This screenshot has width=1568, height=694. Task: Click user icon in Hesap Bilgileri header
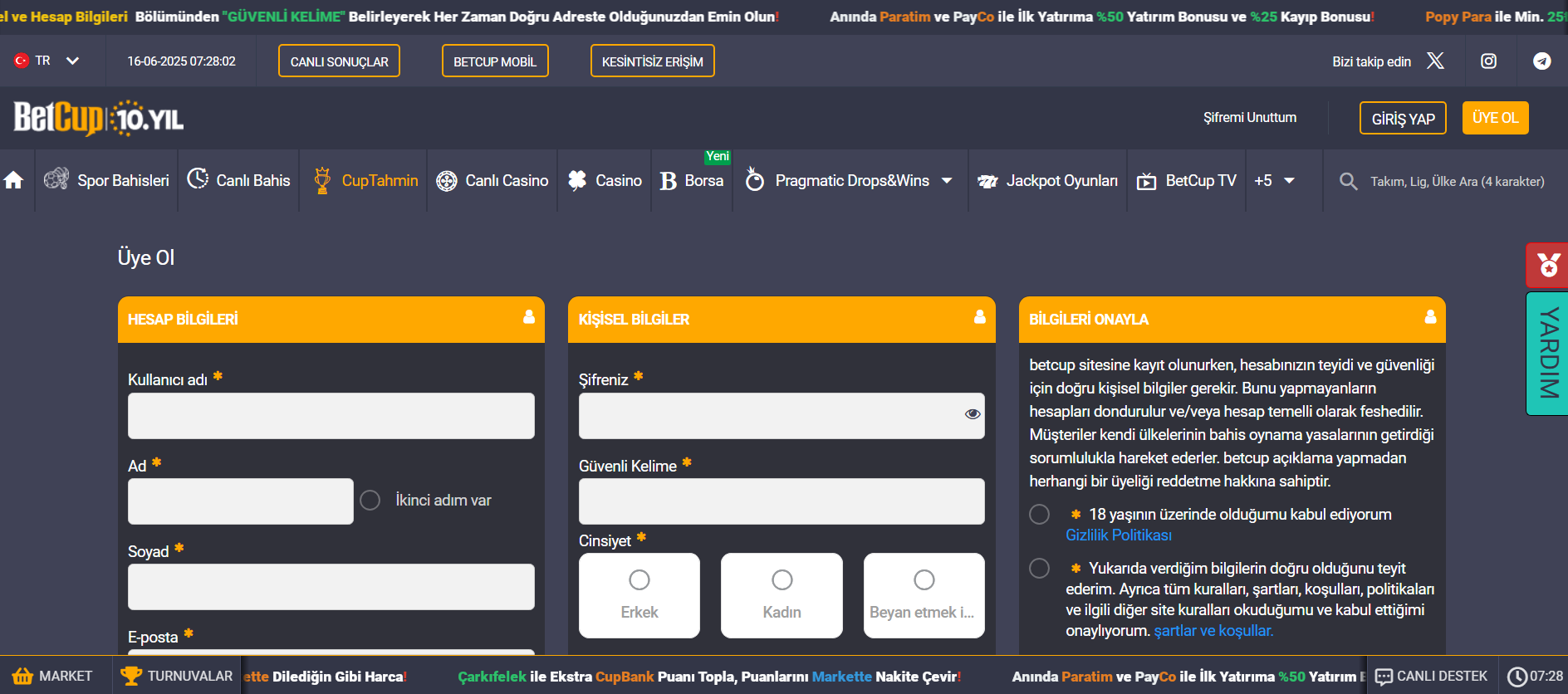(529, 317)
